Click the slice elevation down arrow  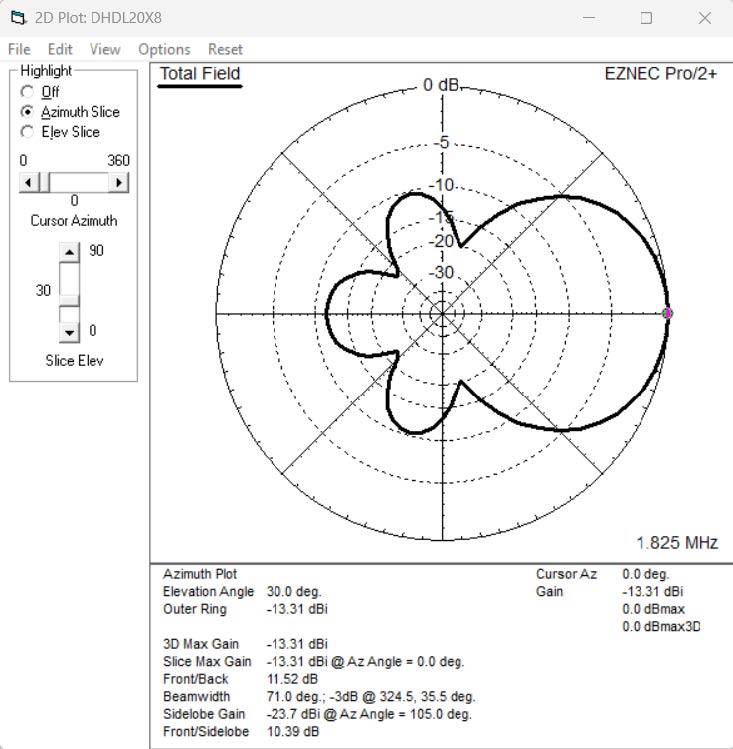pyautogui.click(x=69, y=331)
